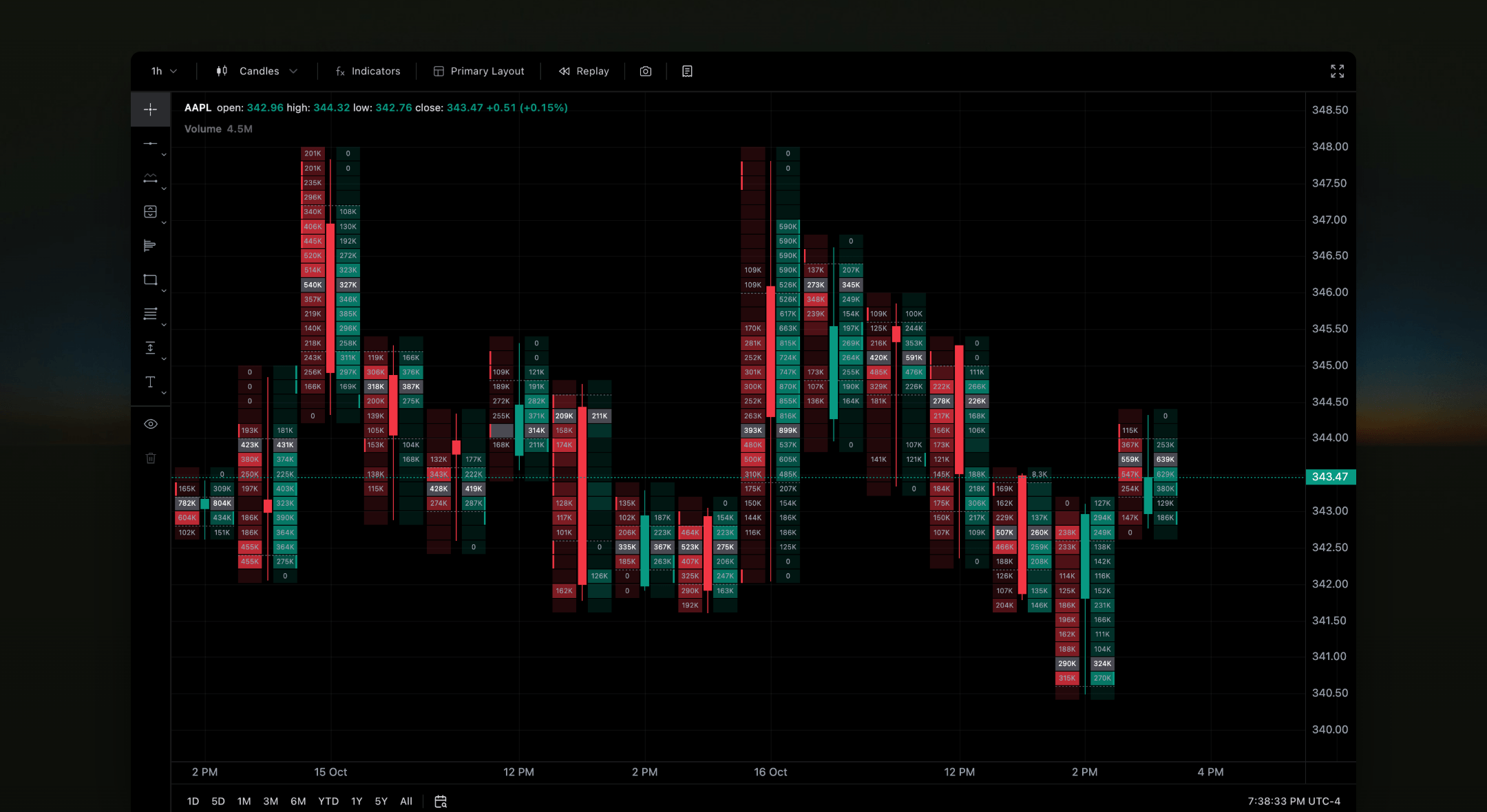Select the horizontal line drawing tool
The height and width of the screenshot is (812, 1487).
pos(150,144)
